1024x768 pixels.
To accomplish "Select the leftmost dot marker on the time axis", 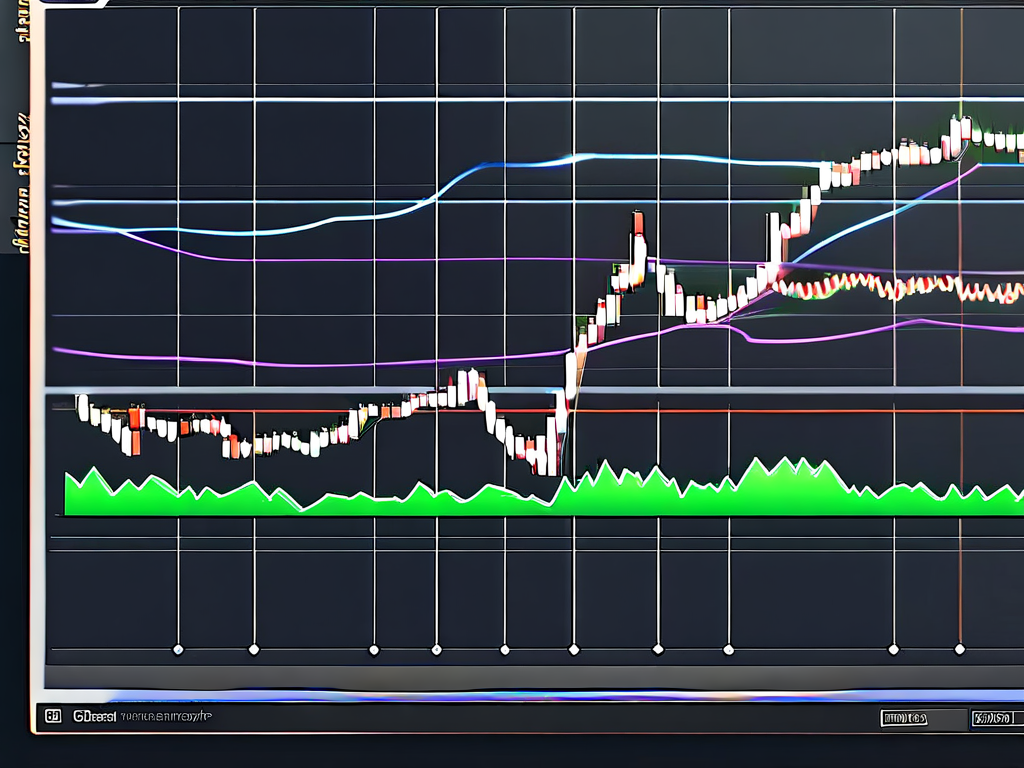I will click(x=178, y=649).
